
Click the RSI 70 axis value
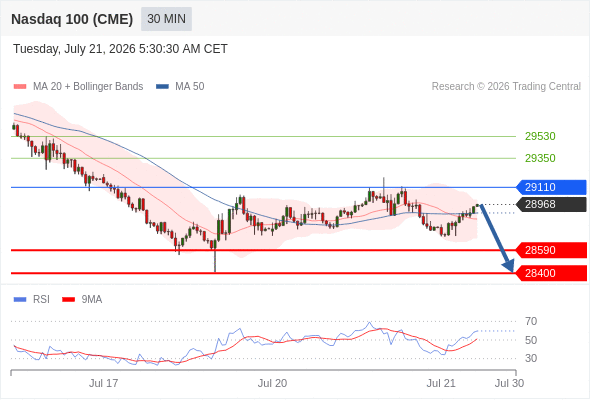531,321
